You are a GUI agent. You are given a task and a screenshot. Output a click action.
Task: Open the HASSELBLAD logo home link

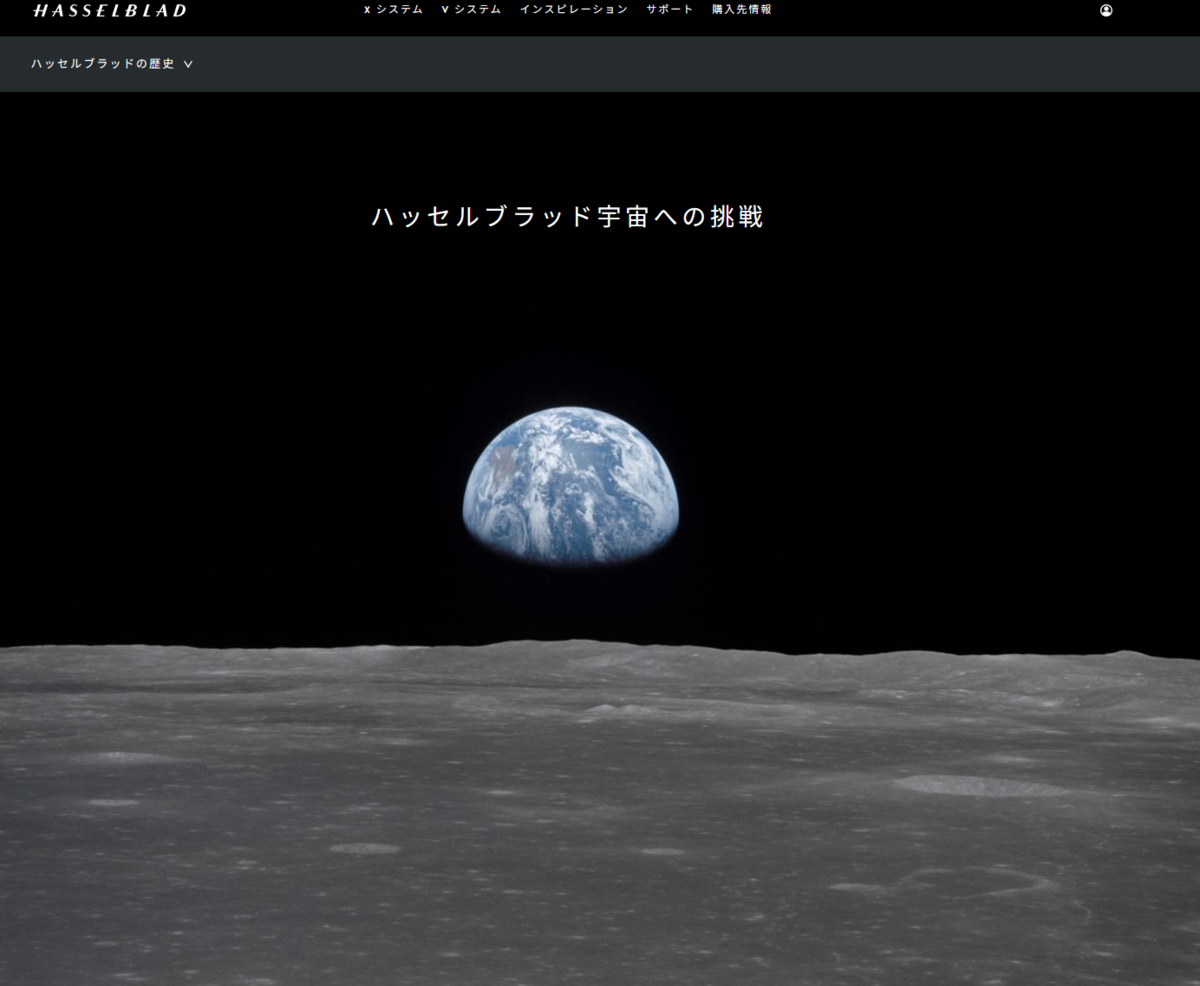click(x=109, y=11)
